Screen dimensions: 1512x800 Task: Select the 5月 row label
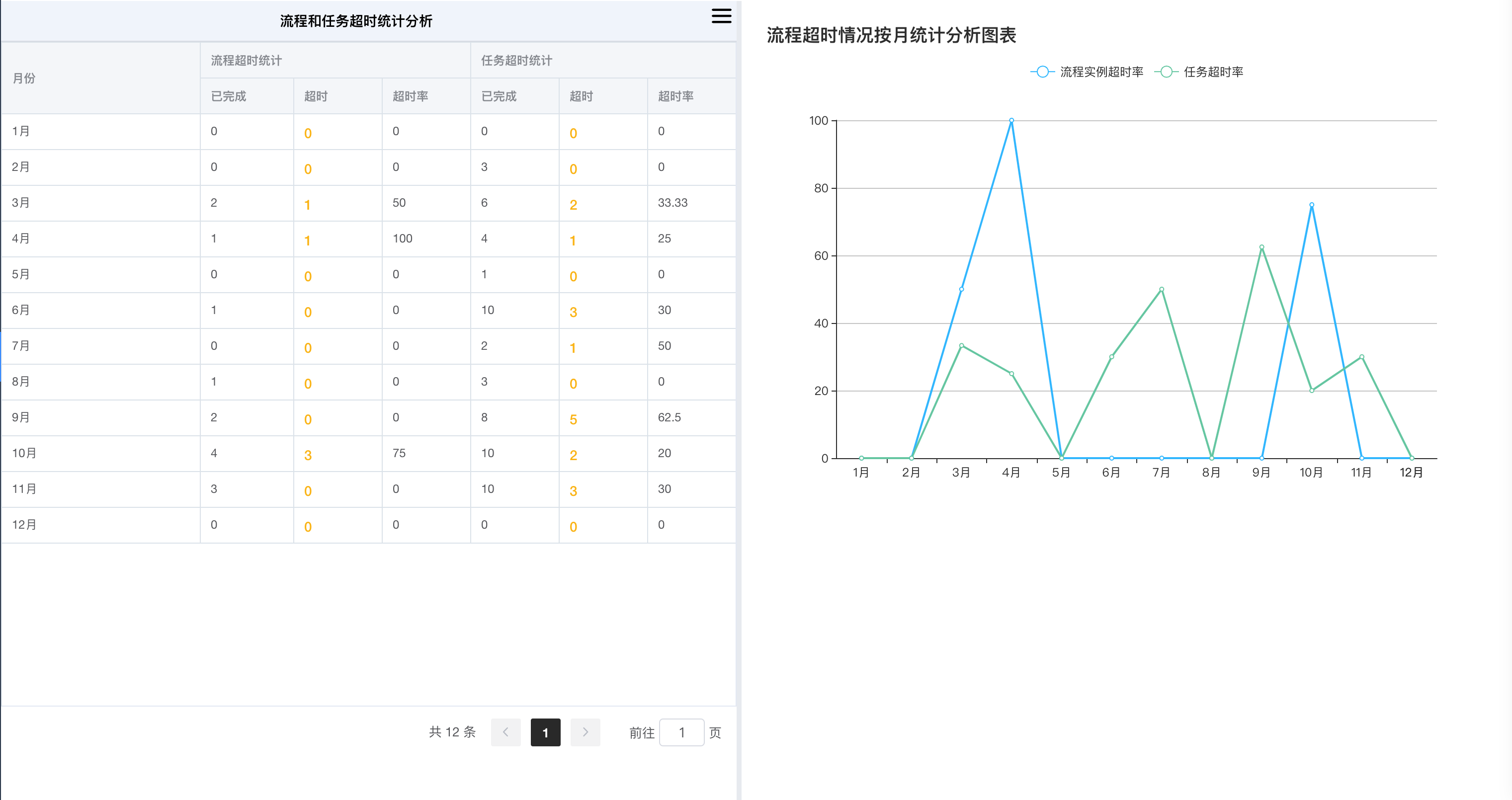[20, 274]
